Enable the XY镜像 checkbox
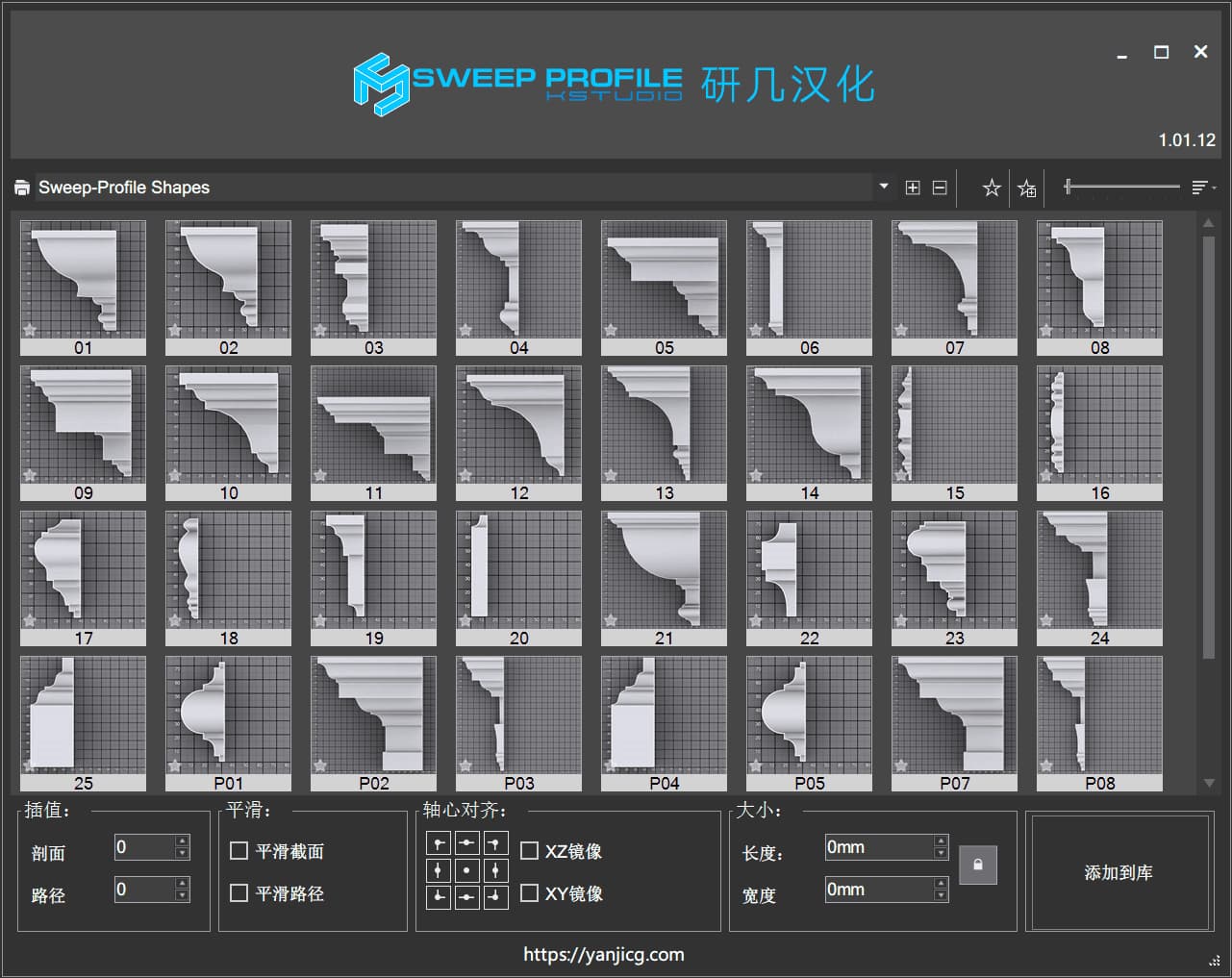1232x978 pixels. [x=529, y=893]
